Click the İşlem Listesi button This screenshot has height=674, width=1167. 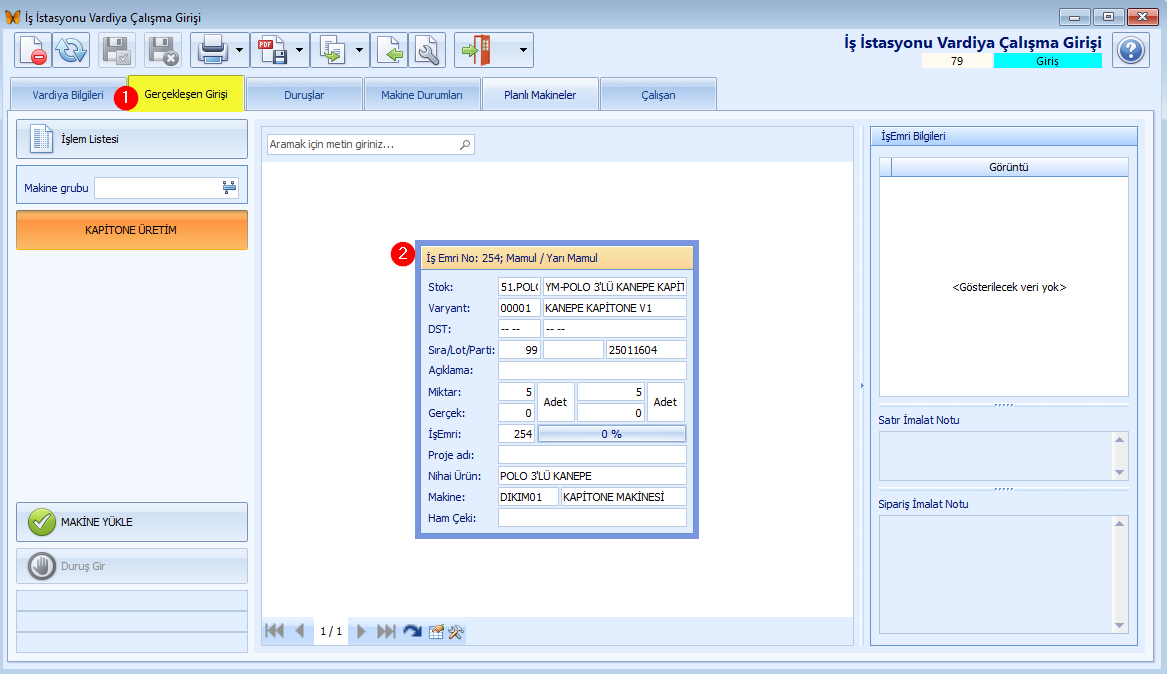coord(132,139)
